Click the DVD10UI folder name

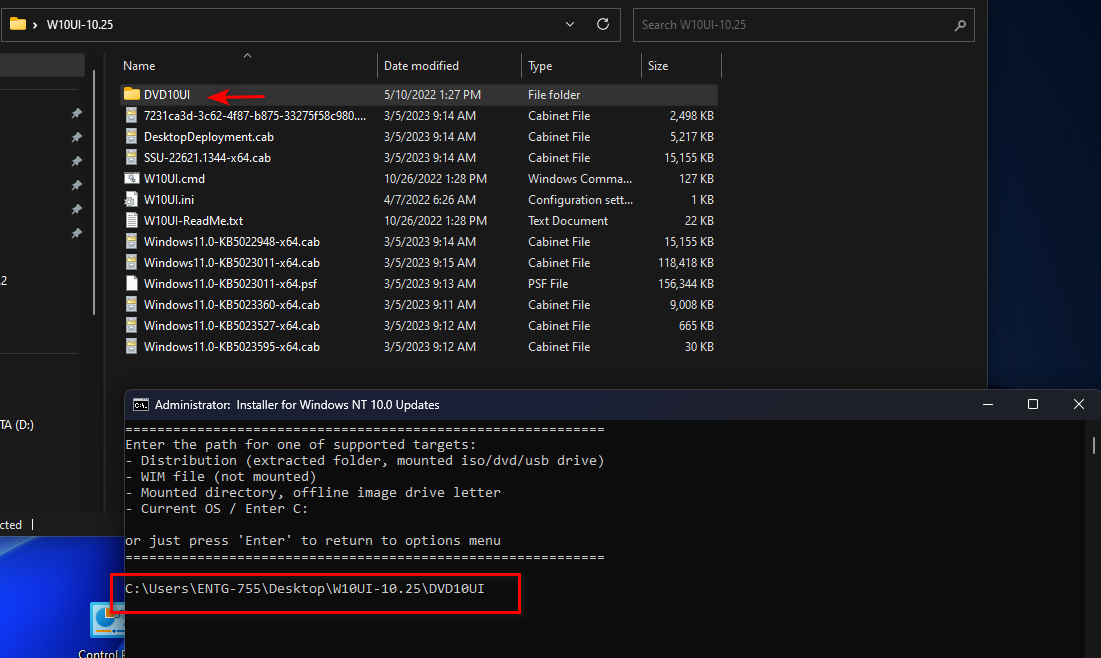click(x=167, y=95)
